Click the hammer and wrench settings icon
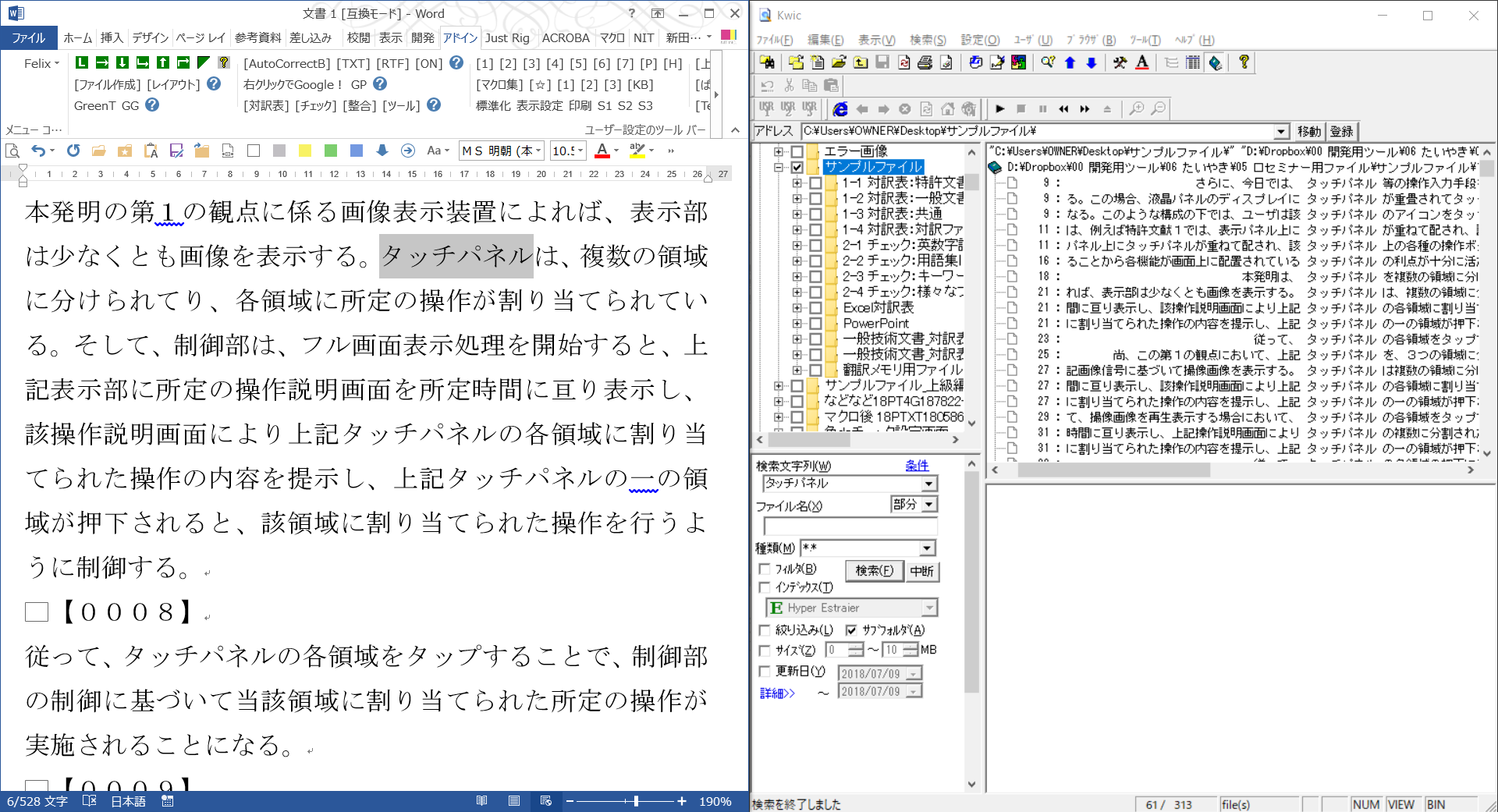The image size is (1498, 812). tap(1120, 63)
